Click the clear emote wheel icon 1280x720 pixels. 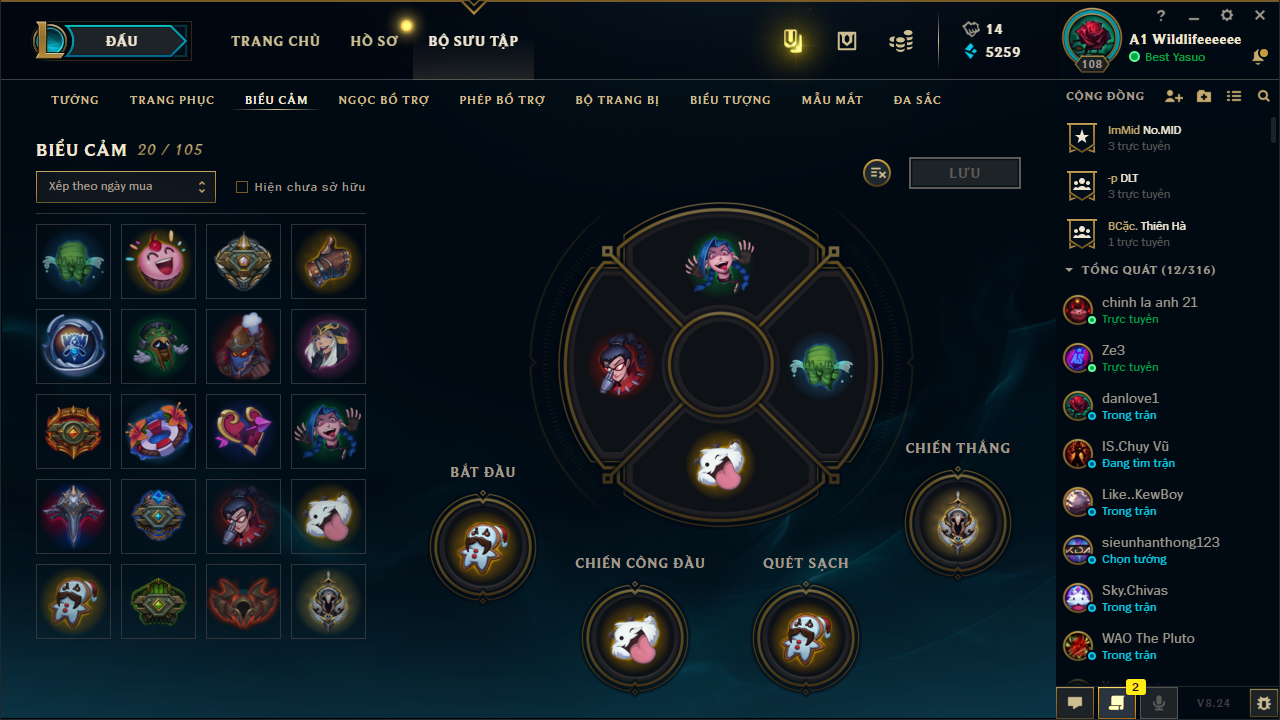pyautogui.click(x=877, y=173)
